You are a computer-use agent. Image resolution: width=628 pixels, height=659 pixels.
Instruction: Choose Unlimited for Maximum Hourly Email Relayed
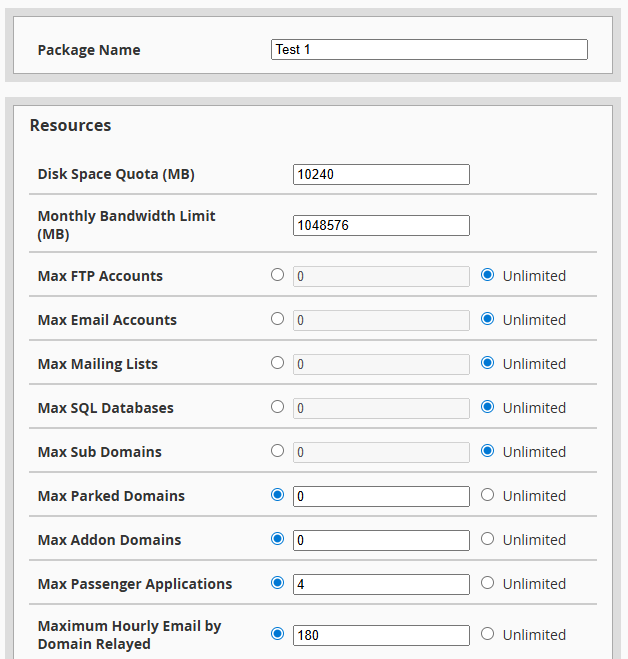[x=487, y=634]
